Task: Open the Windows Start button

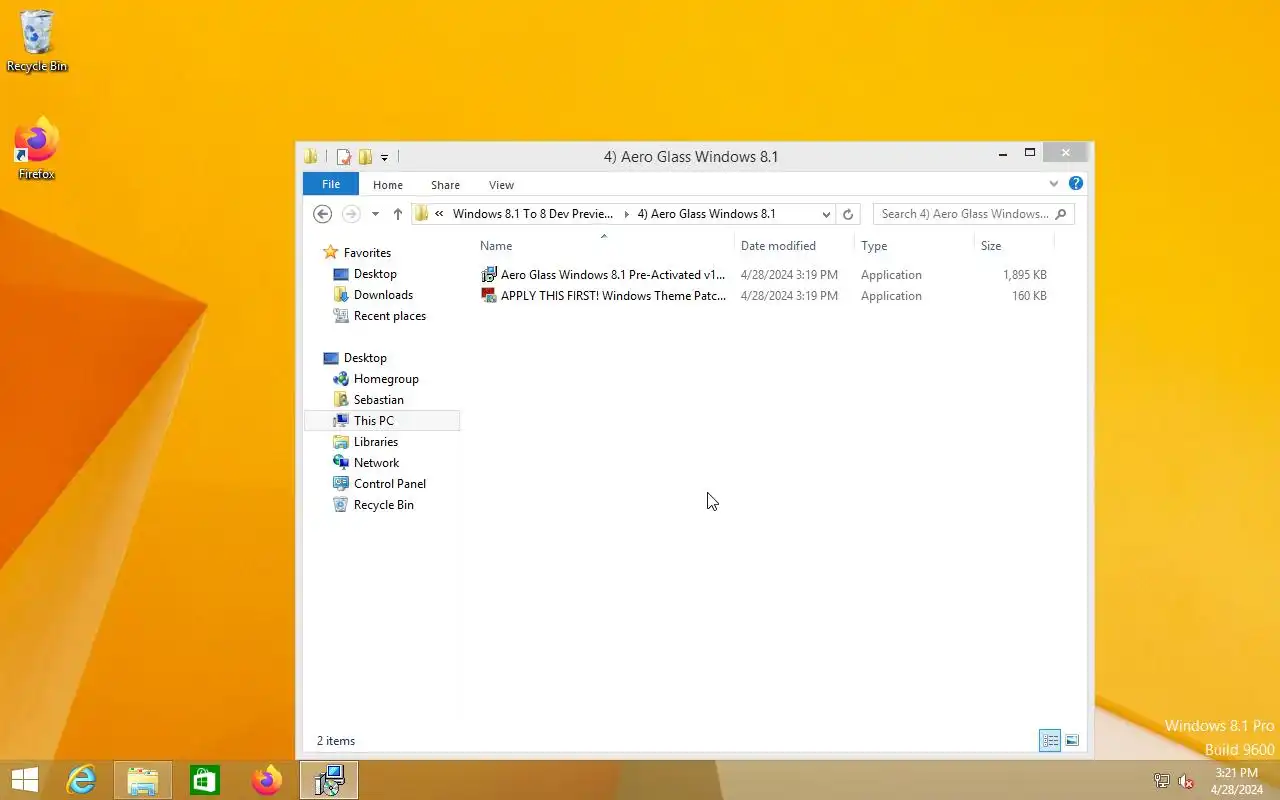Action: pyautogui.click(x=25, y=780)
